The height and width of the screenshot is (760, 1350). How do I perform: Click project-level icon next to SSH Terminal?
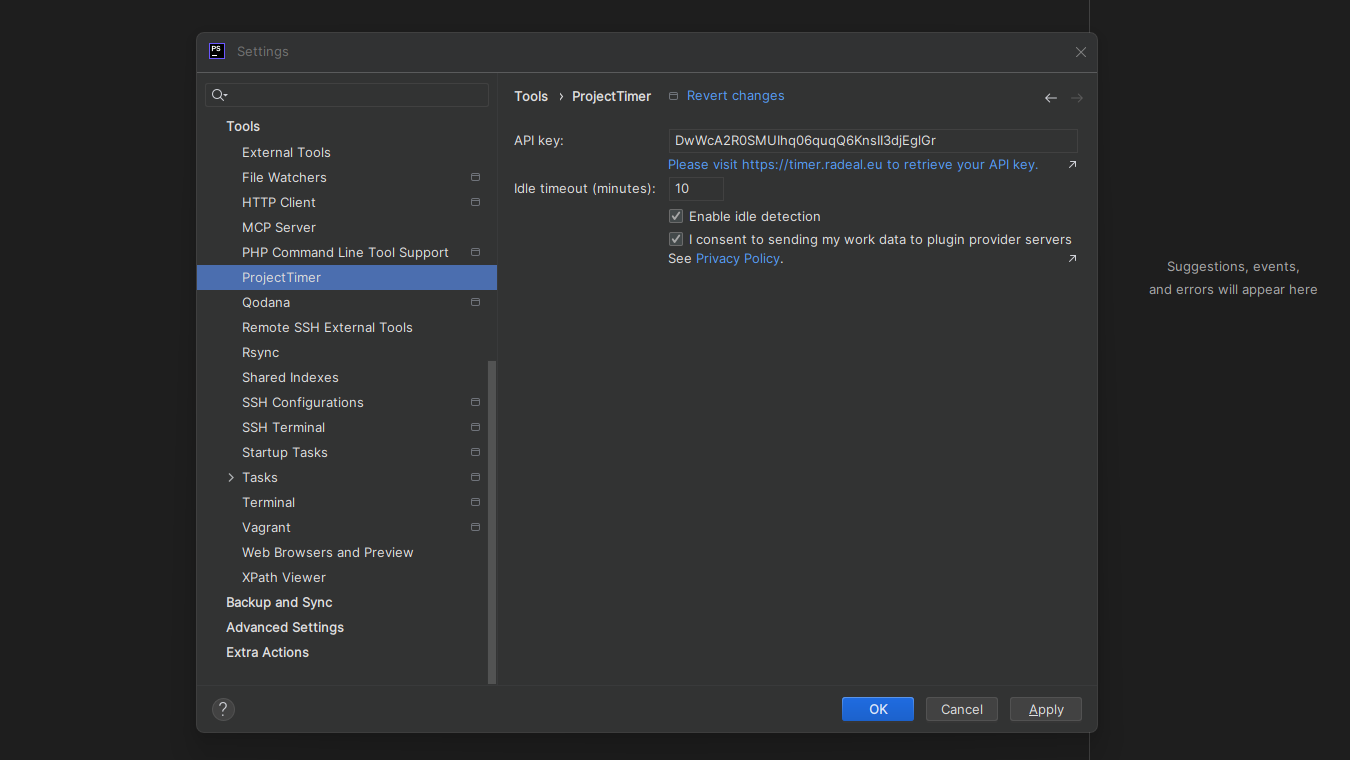pos(475,427)
